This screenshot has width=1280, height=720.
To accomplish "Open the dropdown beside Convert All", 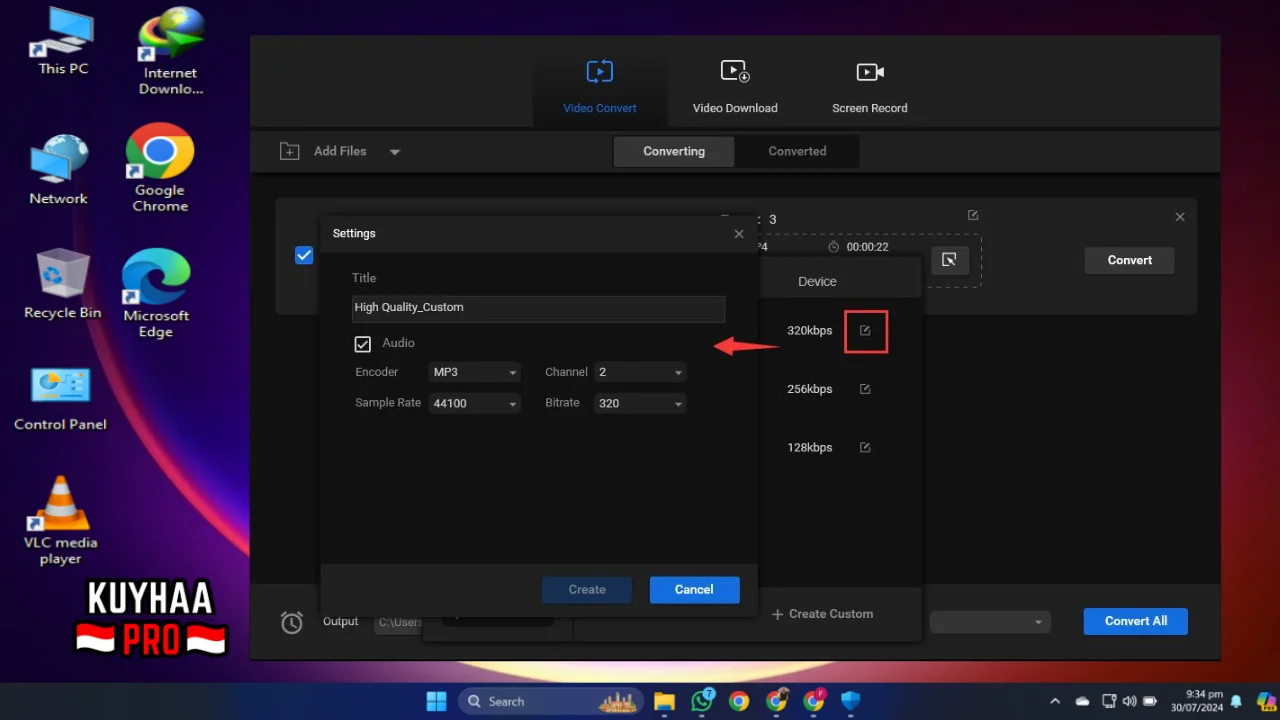I will pos(990,622).
